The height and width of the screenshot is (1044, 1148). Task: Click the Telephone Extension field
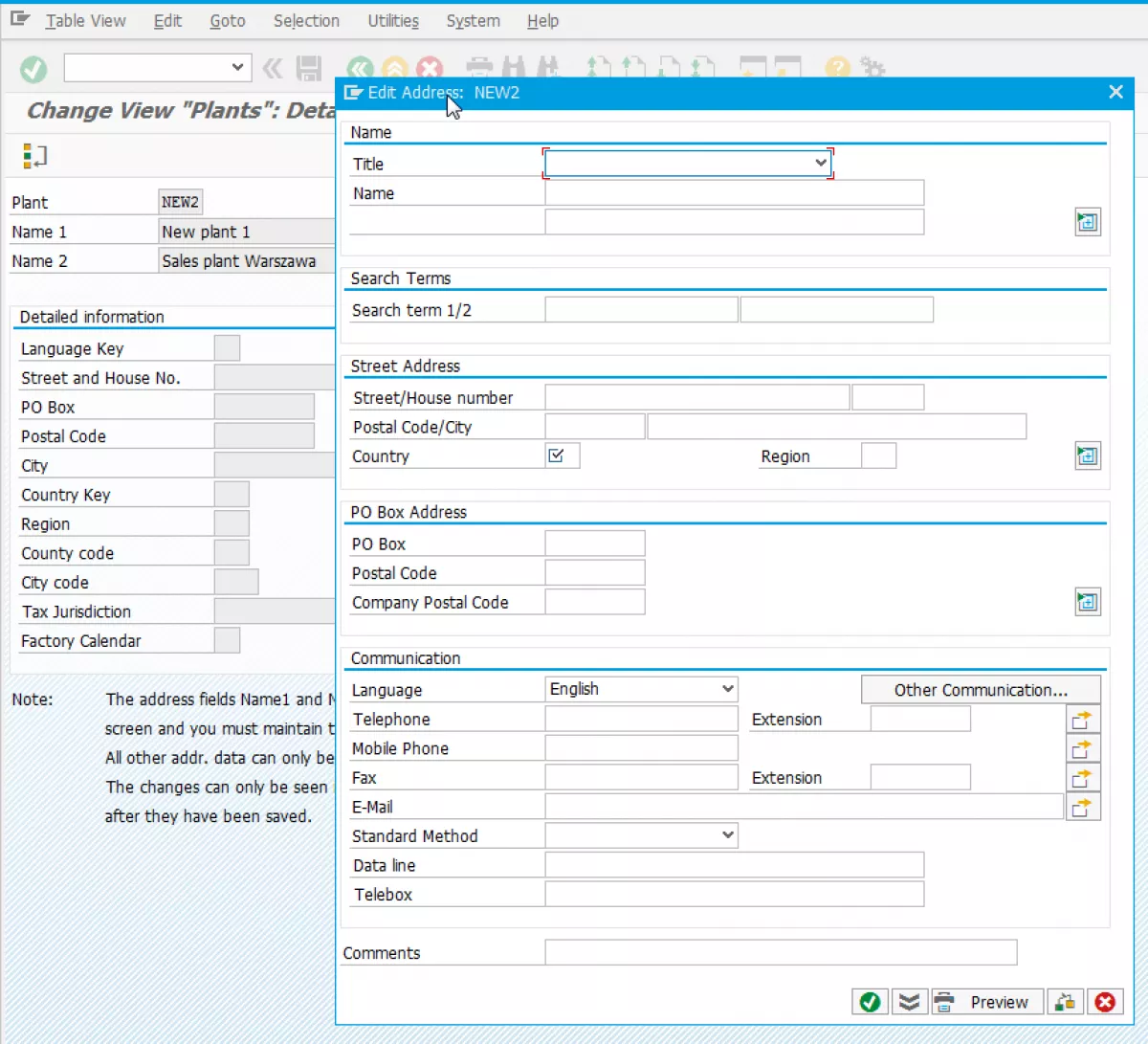920,719
